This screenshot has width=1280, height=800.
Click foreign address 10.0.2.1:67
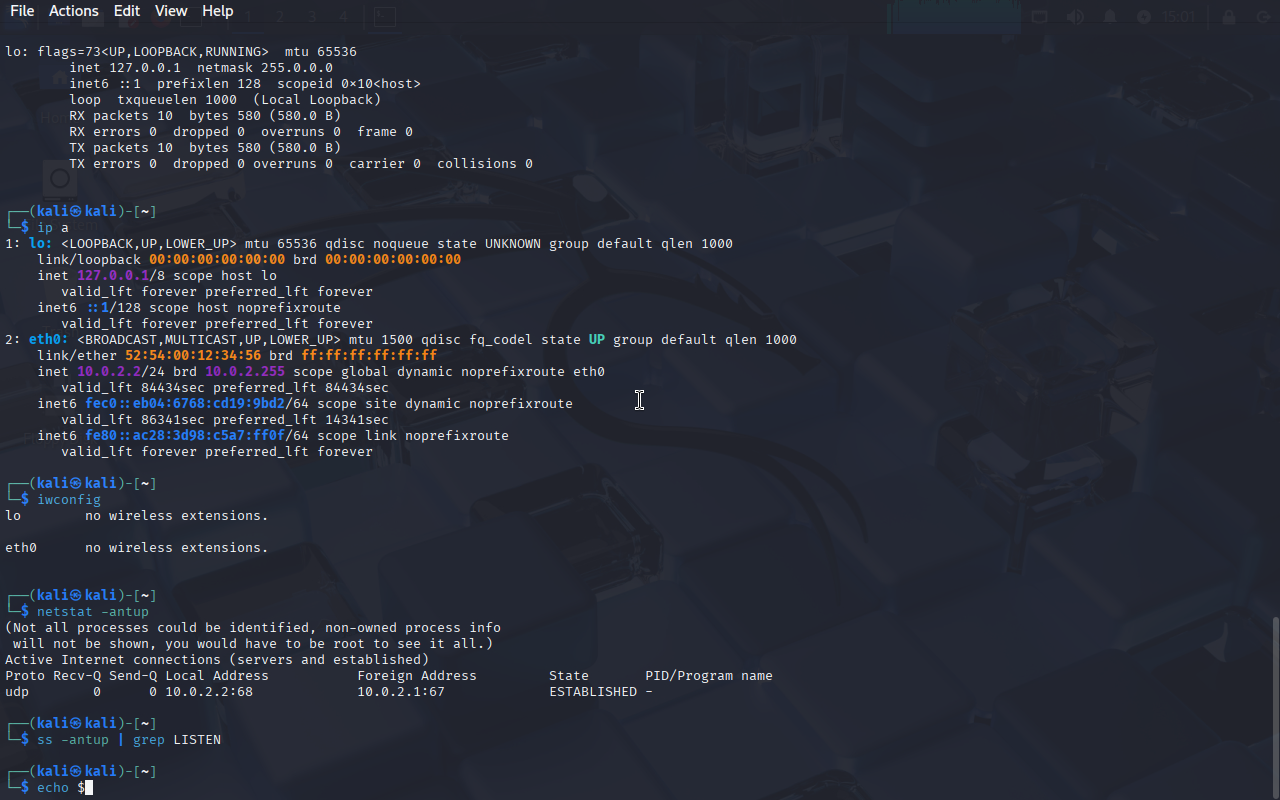click(401, 692)
